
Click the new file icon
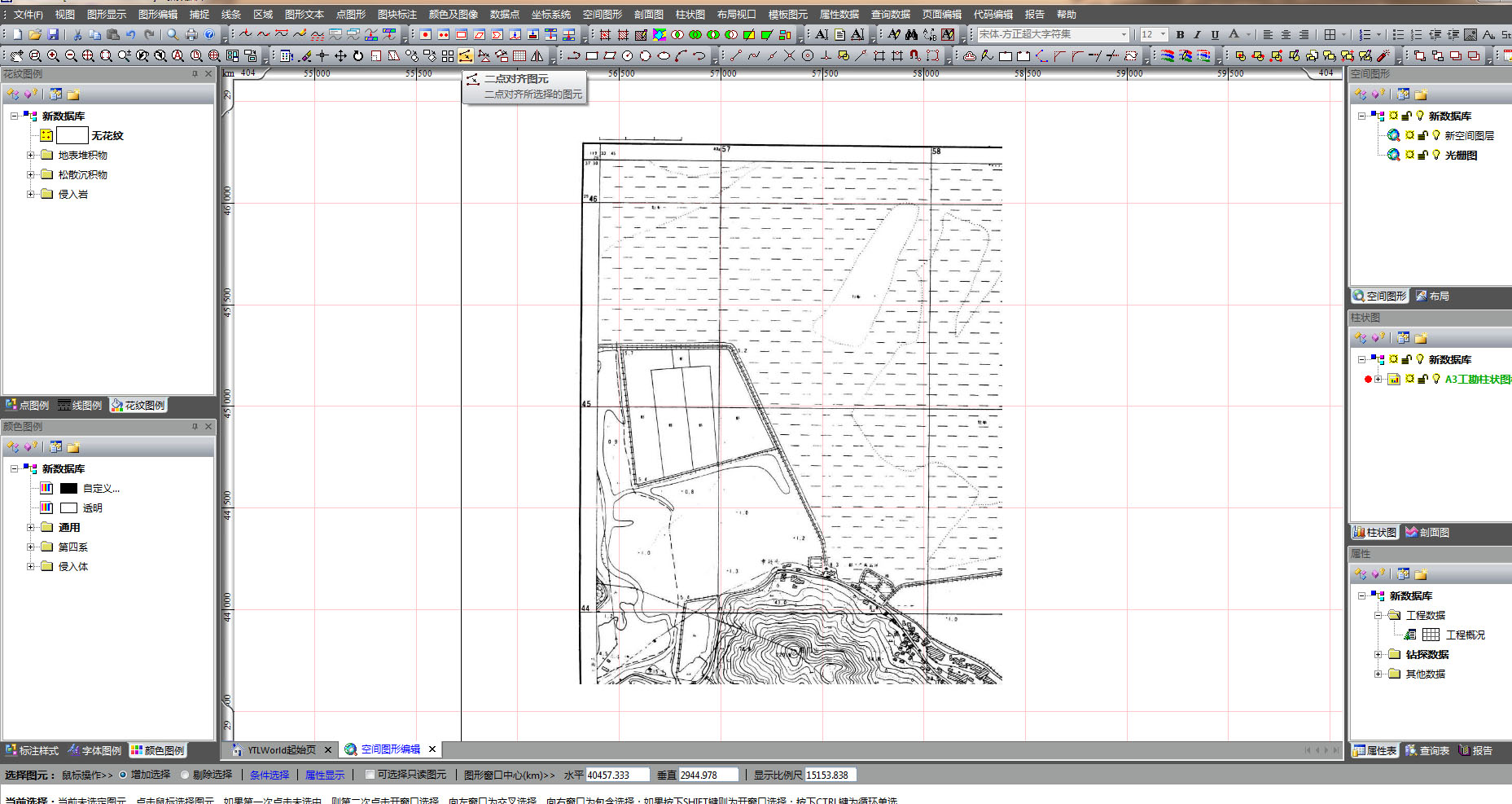tap(17, 34)
